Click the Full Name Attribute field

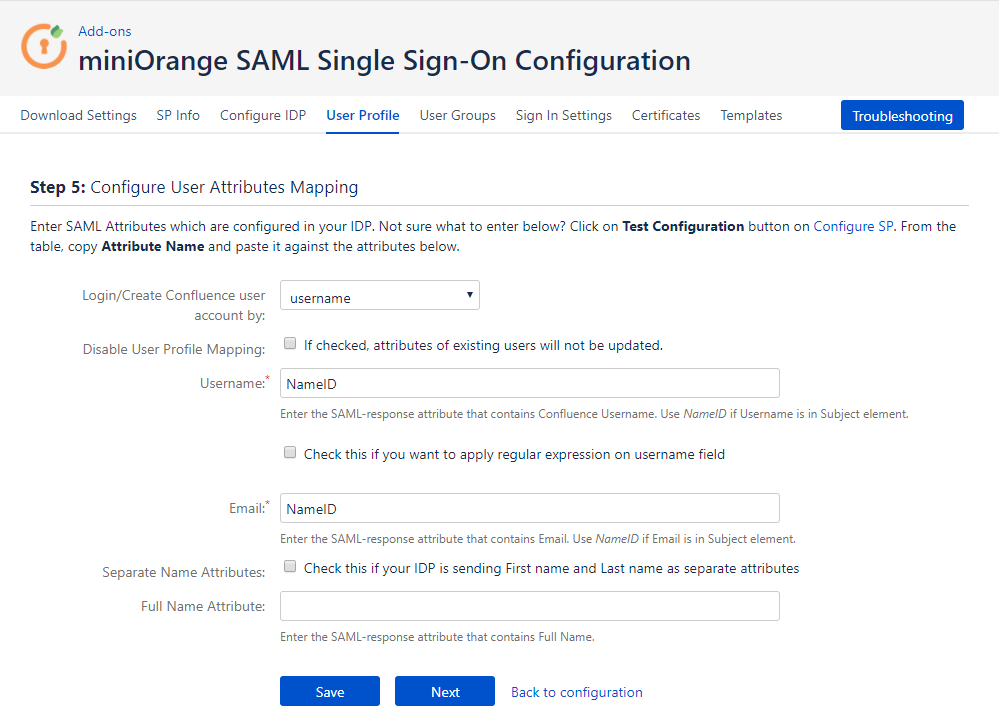[529, 606]
